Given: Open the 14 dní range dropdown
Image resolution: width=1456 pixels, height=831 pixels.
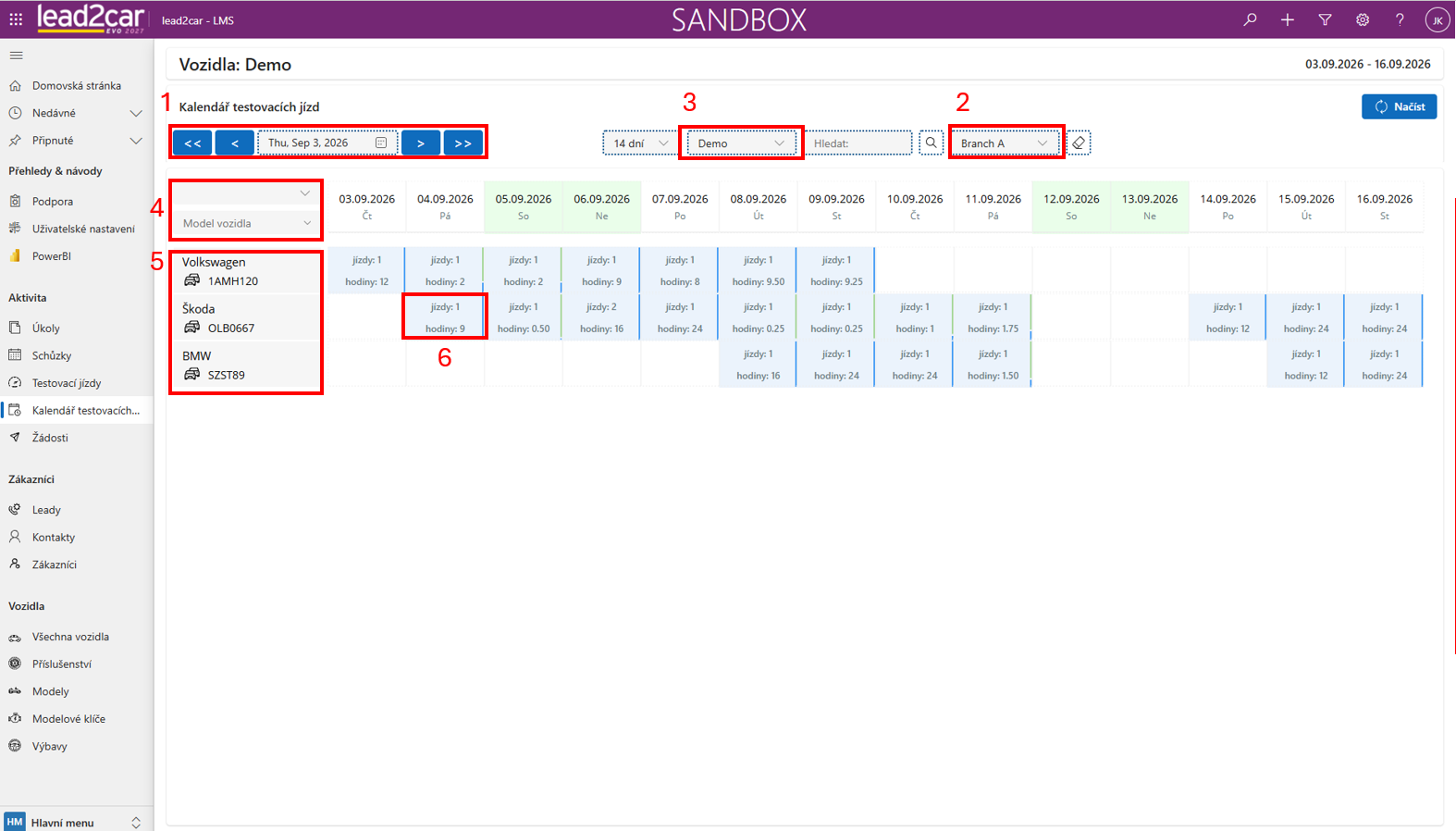Looking at the screenshot, I should click(638, 143).
